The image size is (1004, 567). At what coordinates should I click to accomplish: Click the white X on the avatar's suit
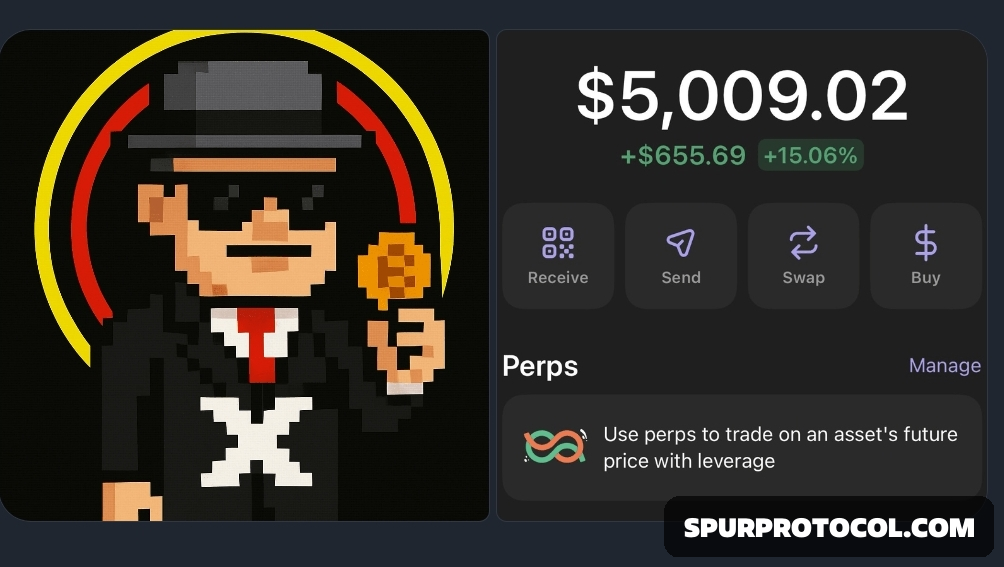pos(256,441)
